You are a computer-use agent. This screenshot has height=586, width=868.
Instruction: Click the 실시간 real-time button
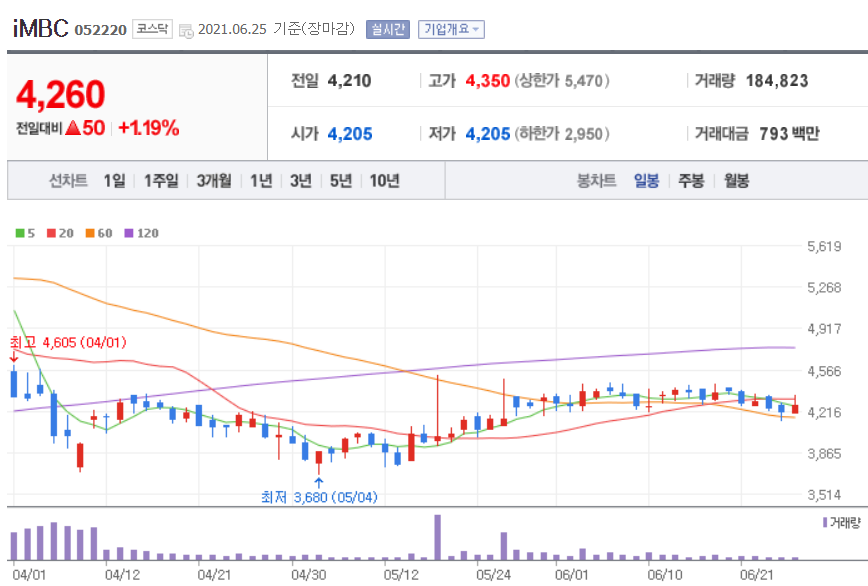tap(388, 29)
